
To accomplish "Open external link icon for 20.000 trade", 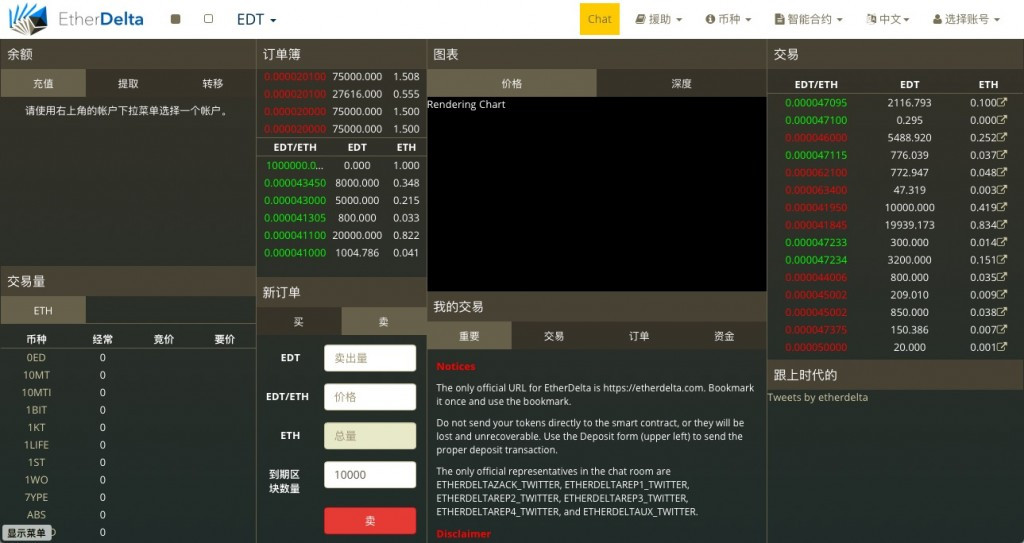I will coord(1002,347).
